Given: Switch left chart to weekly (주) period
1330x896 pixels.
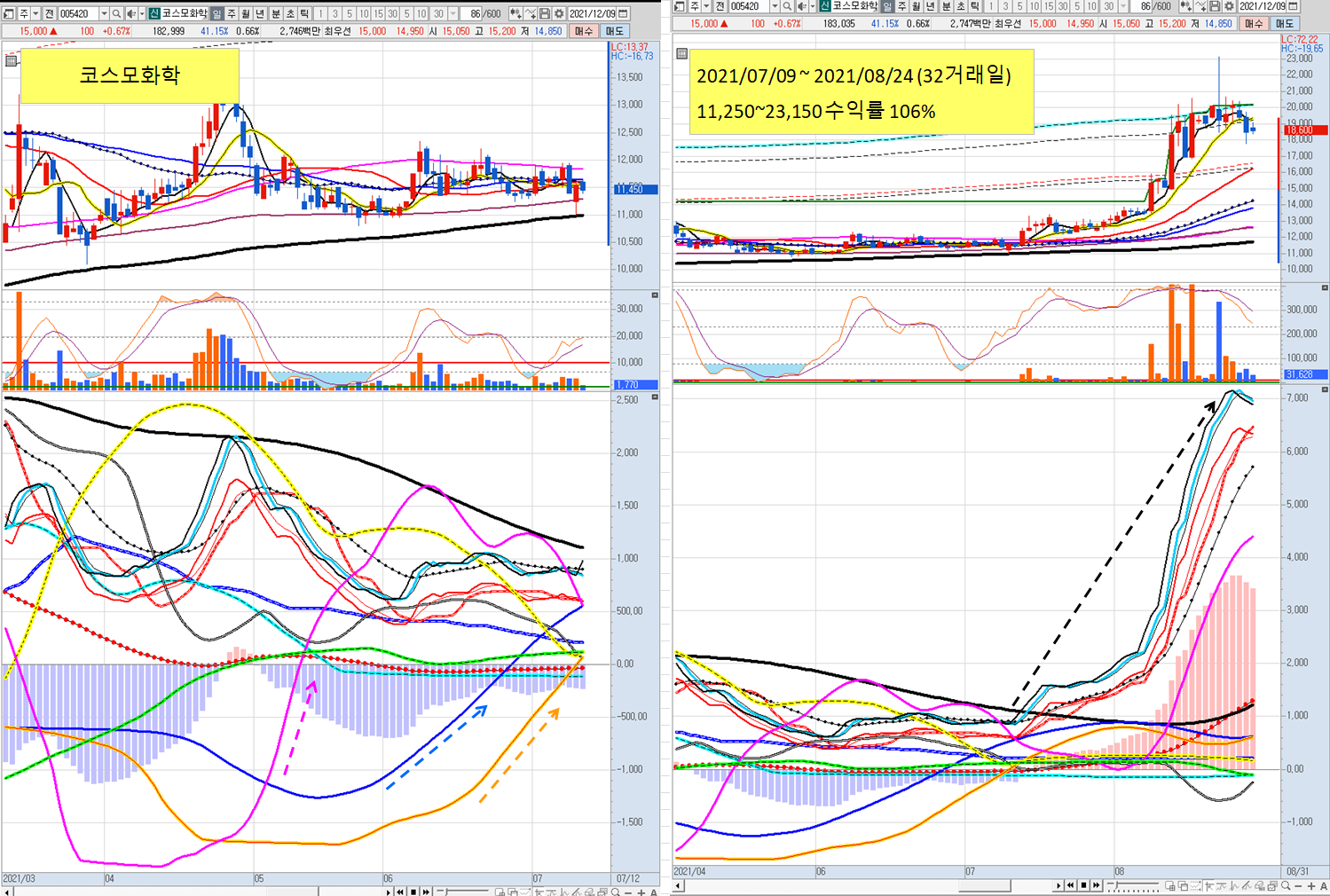Looking at the screenshot, I should tap(231, 14).
